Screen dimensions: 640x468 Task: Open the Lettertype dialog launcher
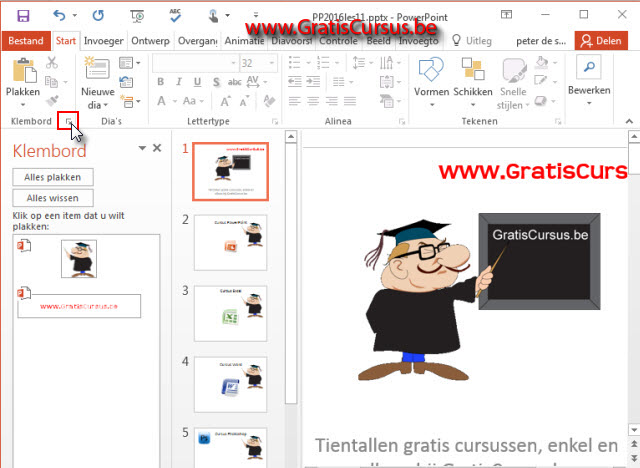275,122
